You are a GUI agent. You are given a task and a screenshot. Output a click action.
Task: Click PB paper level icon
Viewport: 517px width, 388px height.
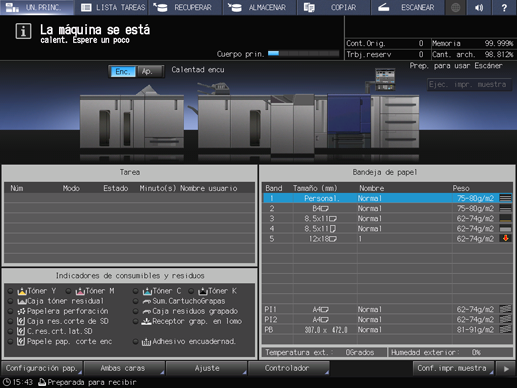505,330
